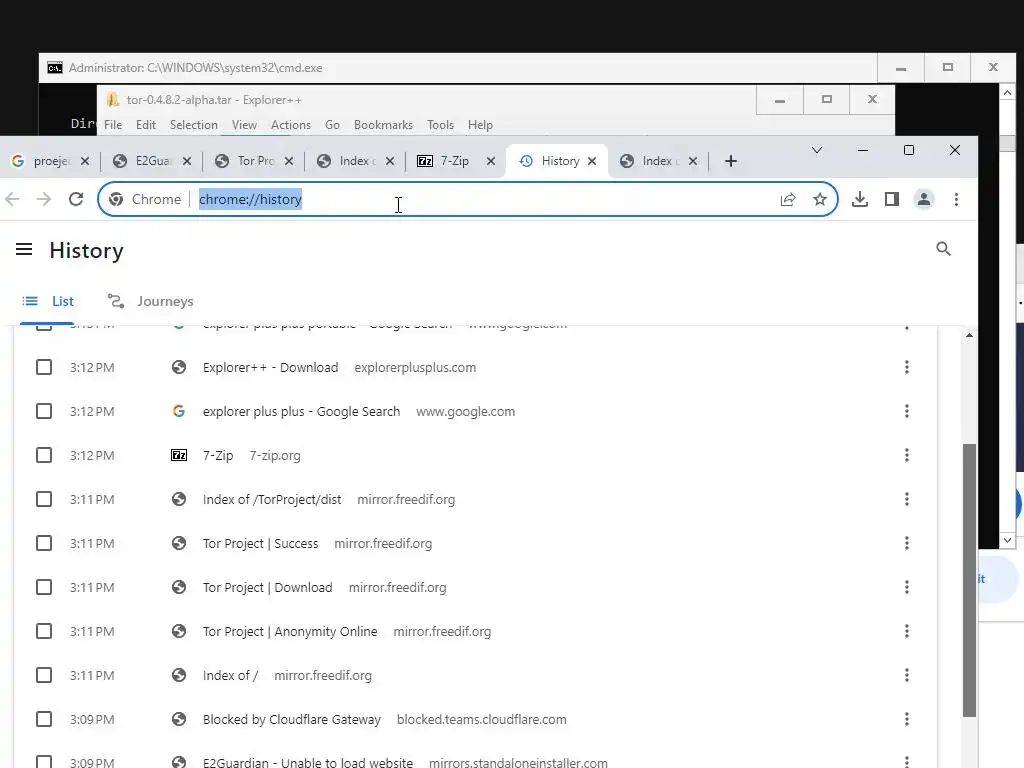This screenshot has height=768, width=1024.
Task: Reload the Chrome history page
Action: [76, 199]
